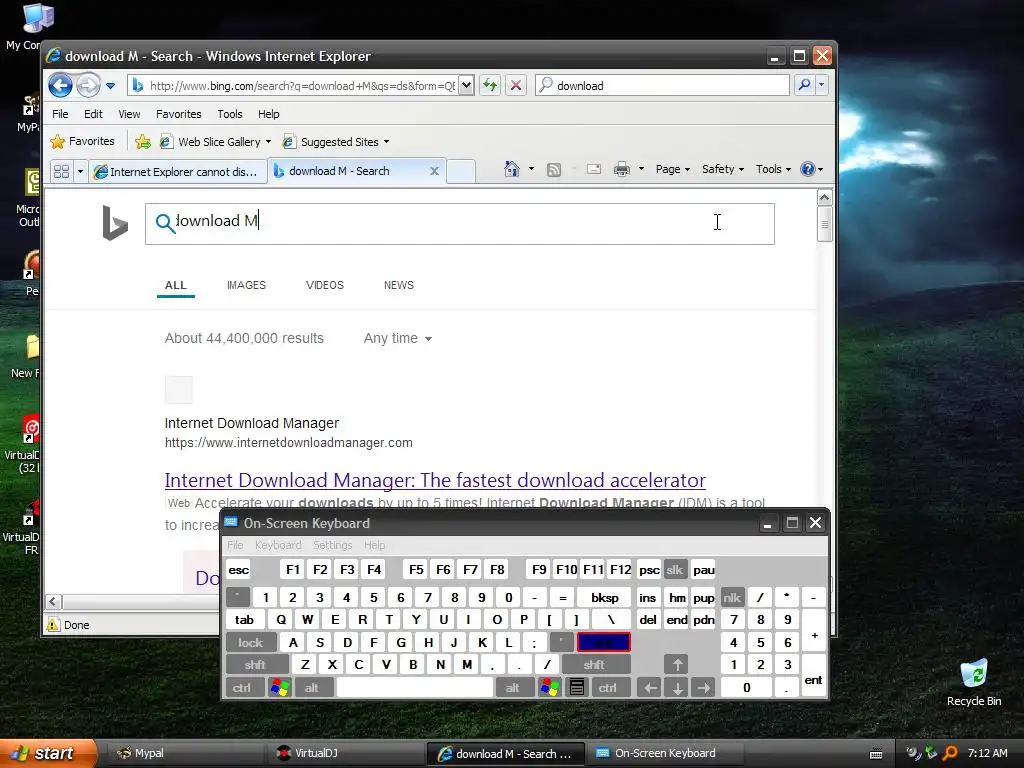Toggle the right shft key
1024x768 pixels.
pyautogui.click(x=595, y=665)
